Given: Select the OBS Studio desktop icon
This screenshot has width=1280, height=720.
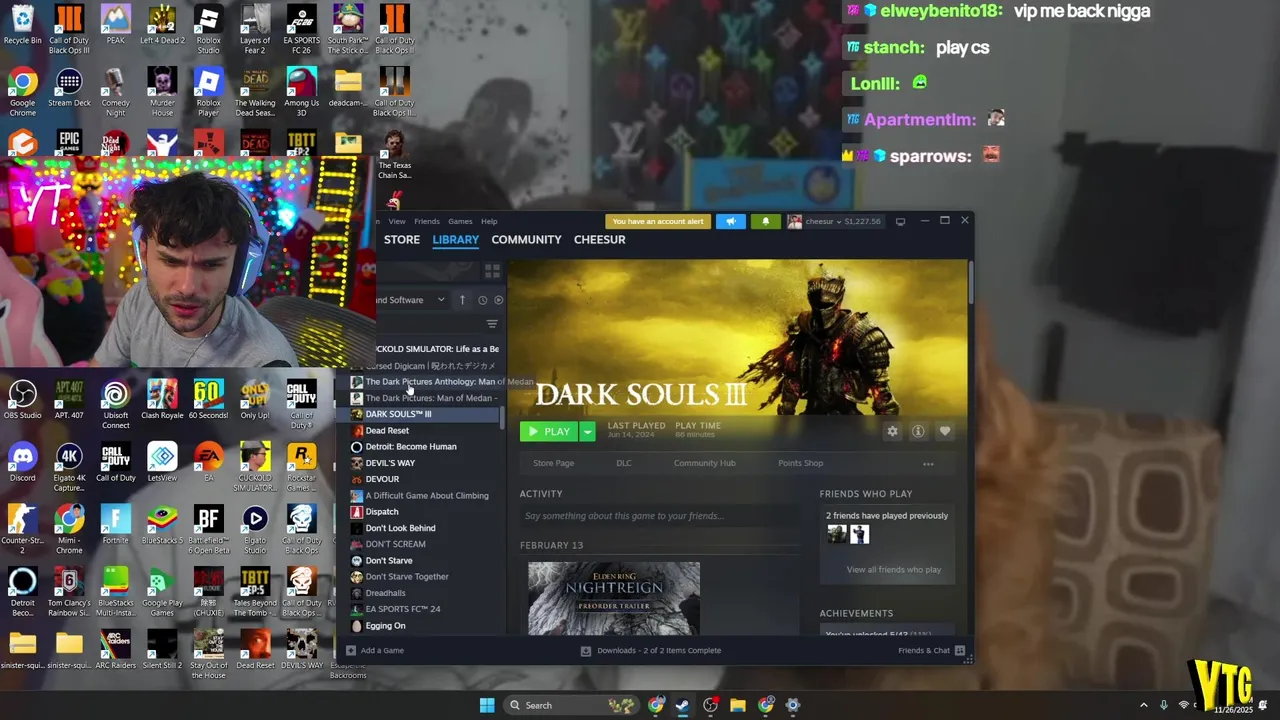Looking at the screenshot, I should (22, 399).
